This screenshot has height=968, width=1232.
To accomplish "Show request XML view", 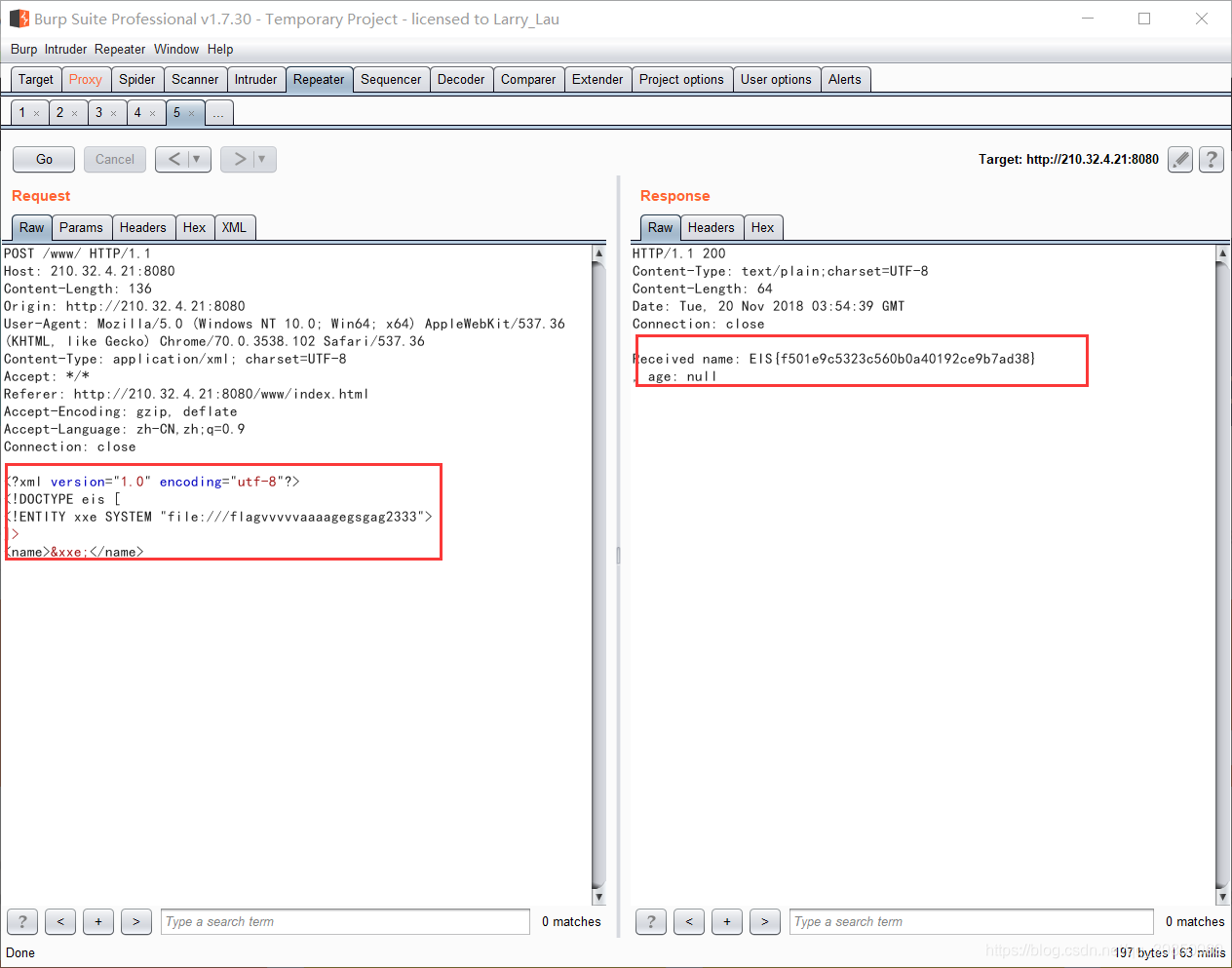I will tap(234, 228).
